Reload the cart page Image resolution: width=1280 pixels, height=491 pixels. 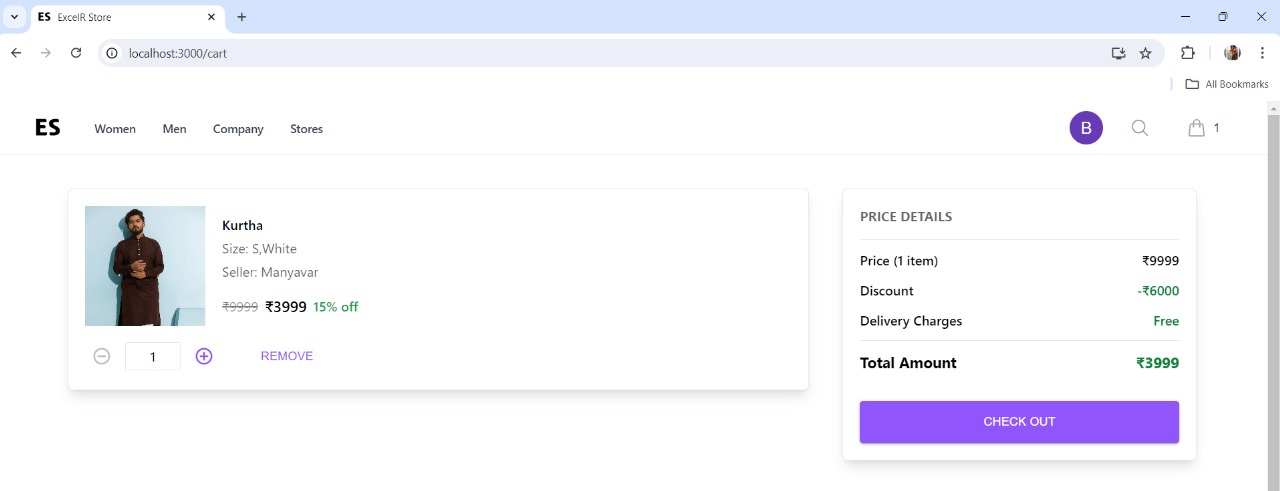pos(76,53)
